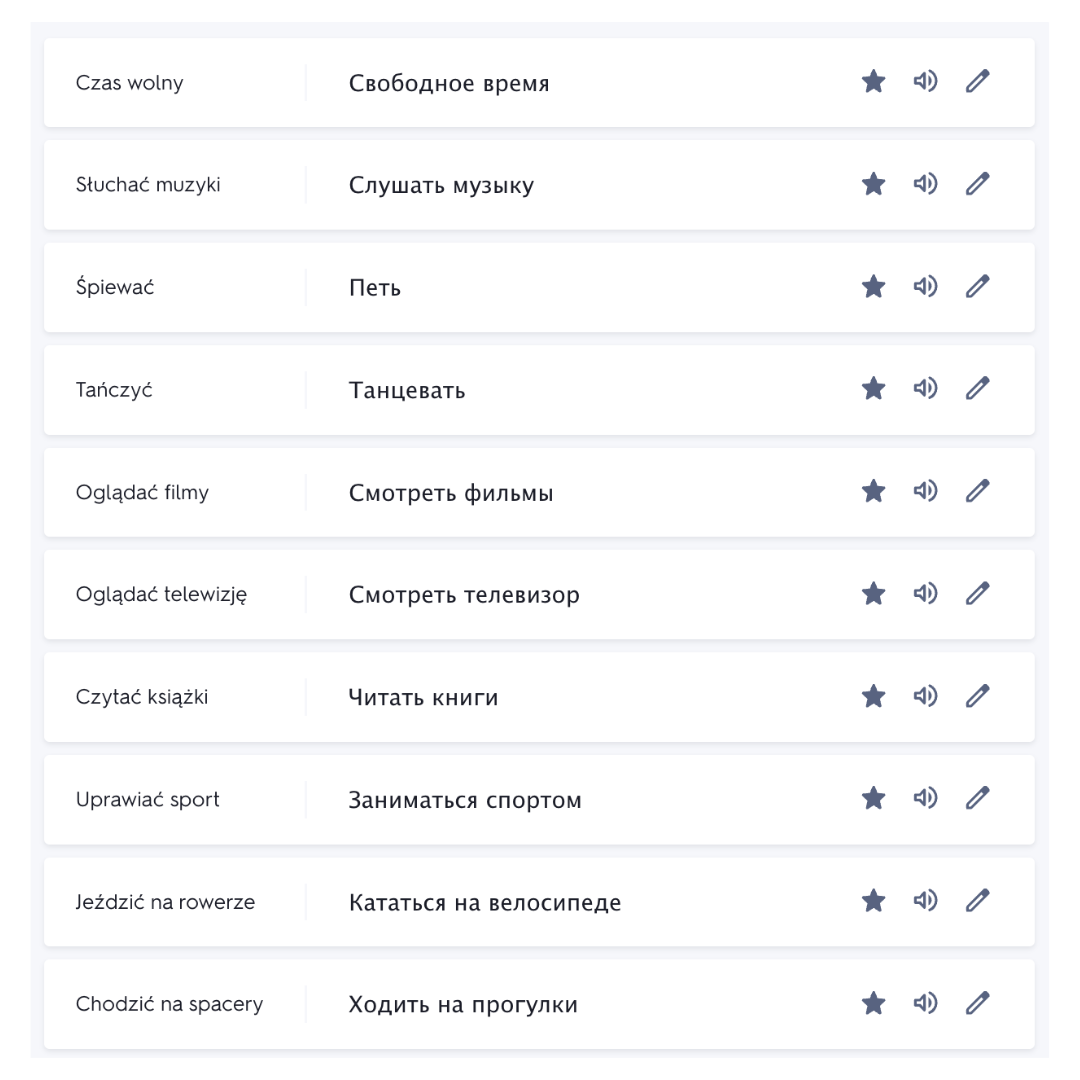
Task: Edit the 'Czas wolny' flashcard
Action: (x=977, y=81)
